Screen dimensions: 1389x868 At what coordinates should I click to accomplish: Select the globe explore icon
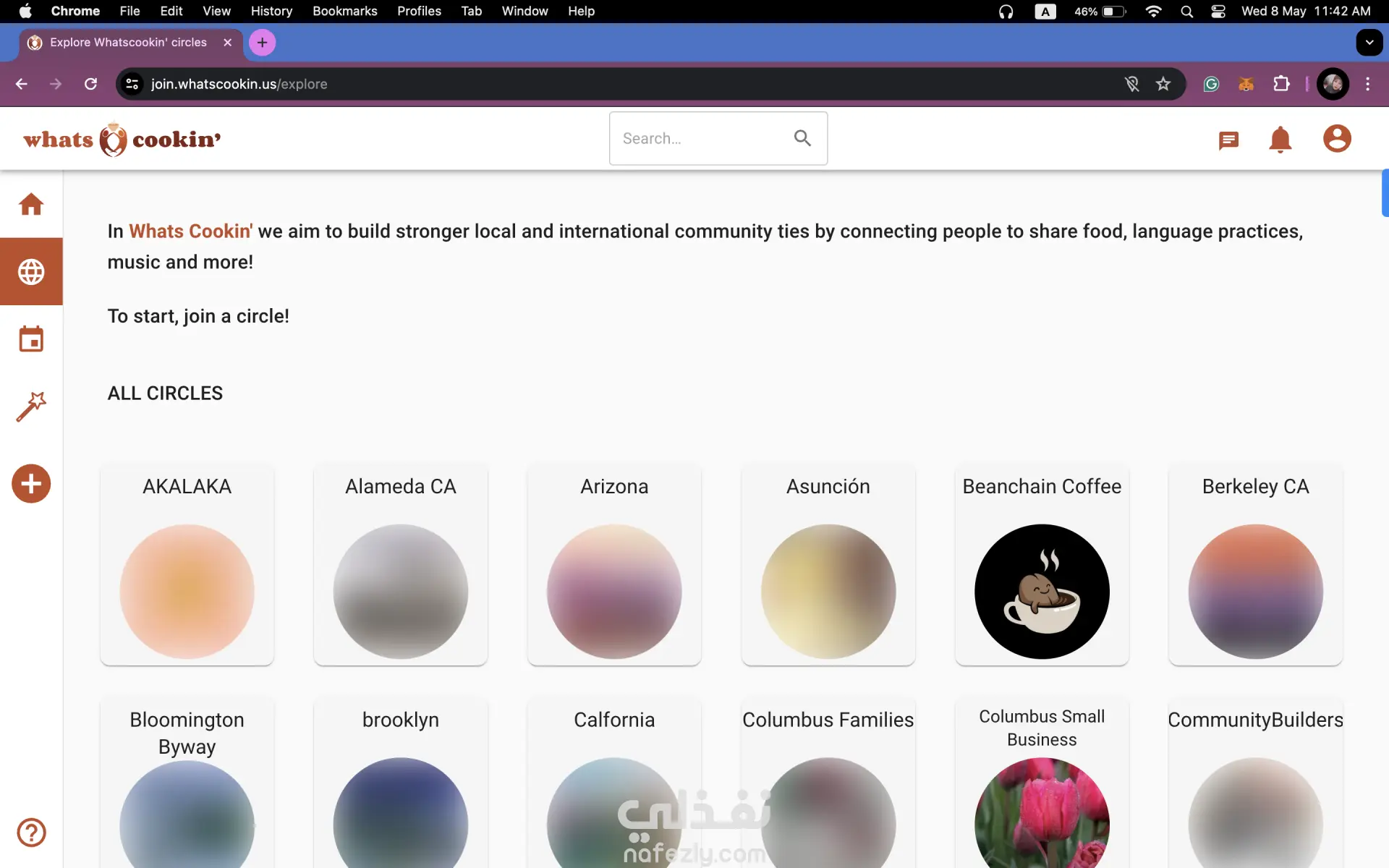point(31,272)
